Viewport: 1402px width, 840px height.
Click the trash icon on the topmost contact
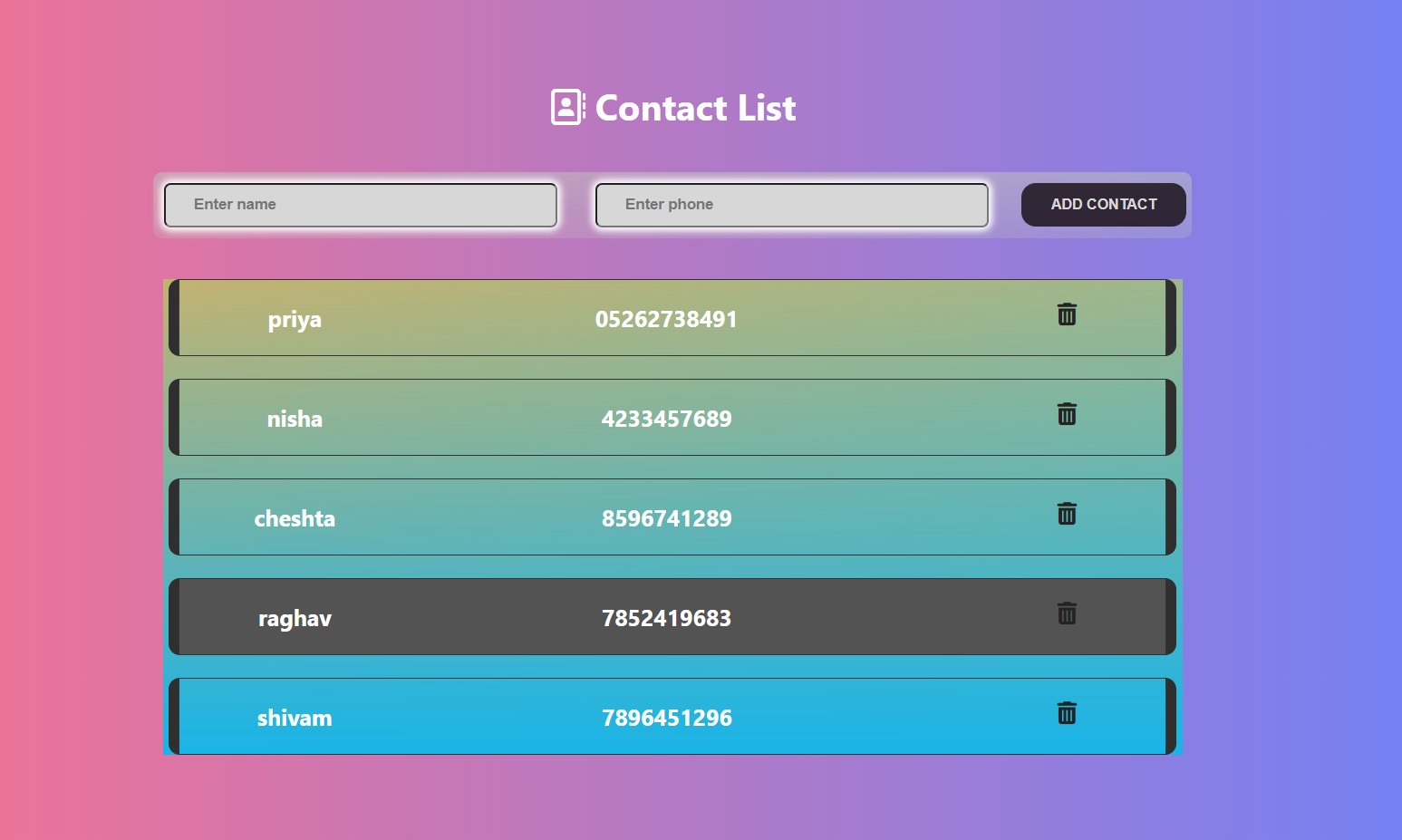pyautogui.click(x=1067, y=315)
